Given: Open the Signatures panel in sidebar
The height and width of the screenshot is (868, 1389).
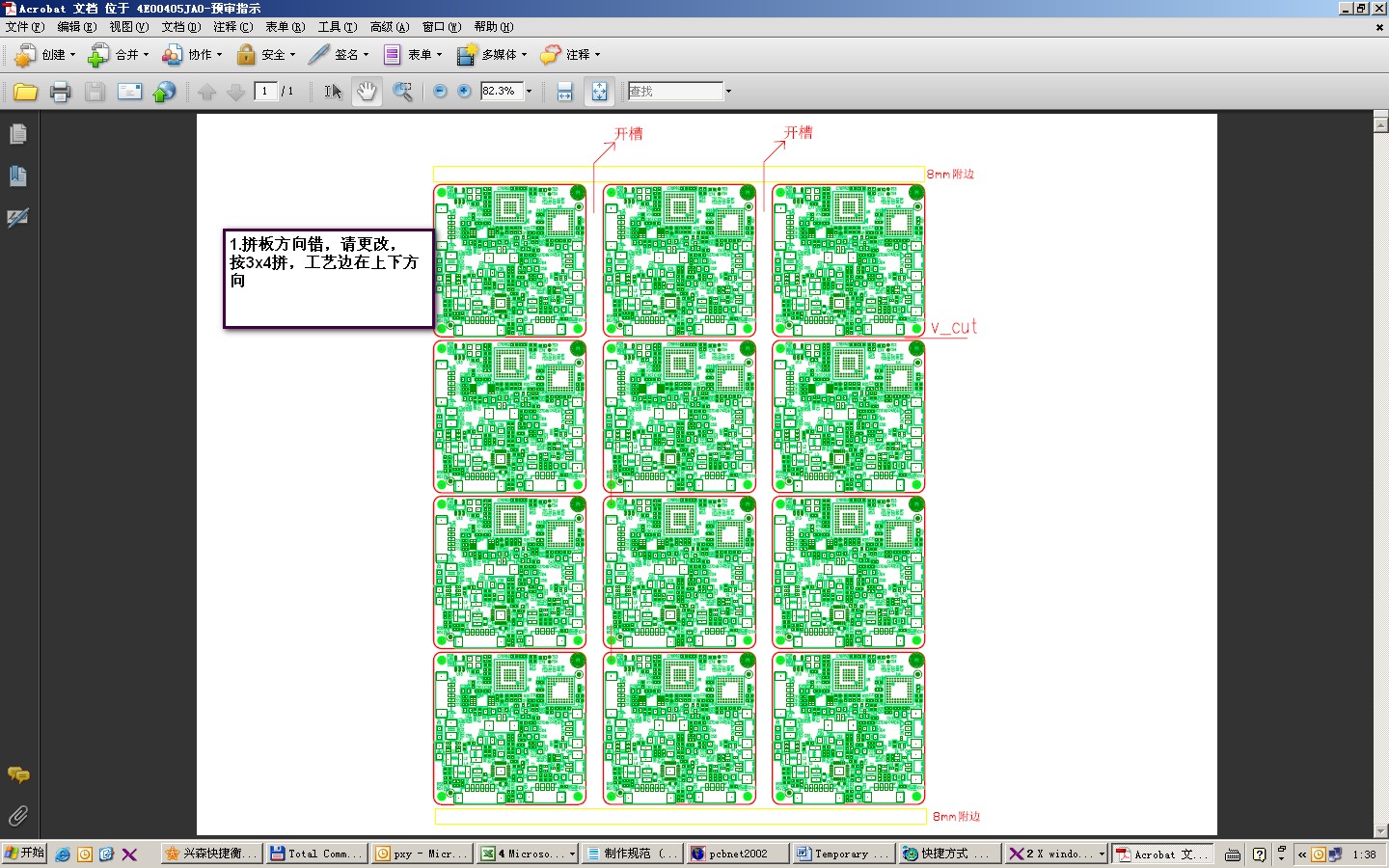Looking at the screenshot, I should [x=18, y=217].
